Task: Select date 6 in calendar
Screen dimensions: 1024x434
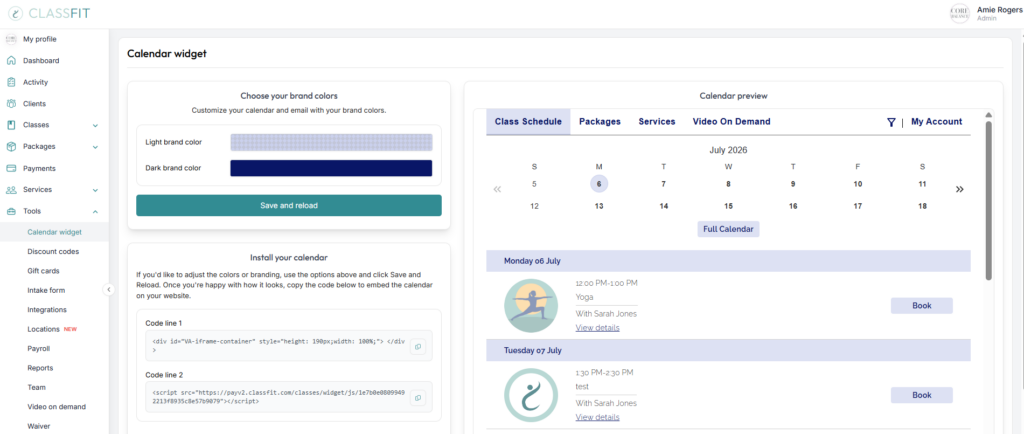Action: pyautogui.click(x=599, y=184)
